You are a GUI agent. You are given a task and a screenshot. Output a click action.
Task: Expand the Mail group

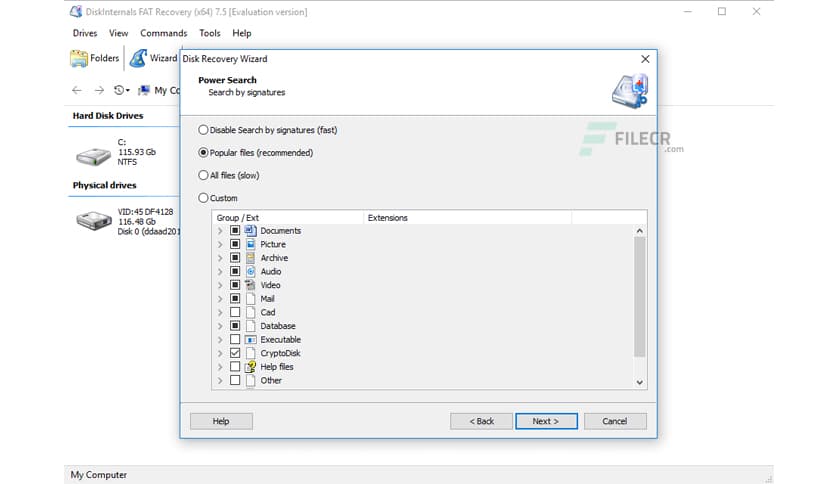coord(220,299)
